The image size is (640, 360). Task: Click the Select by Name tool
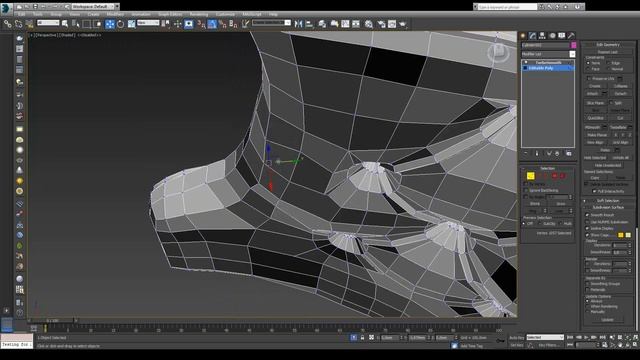[x=76, y=24]
